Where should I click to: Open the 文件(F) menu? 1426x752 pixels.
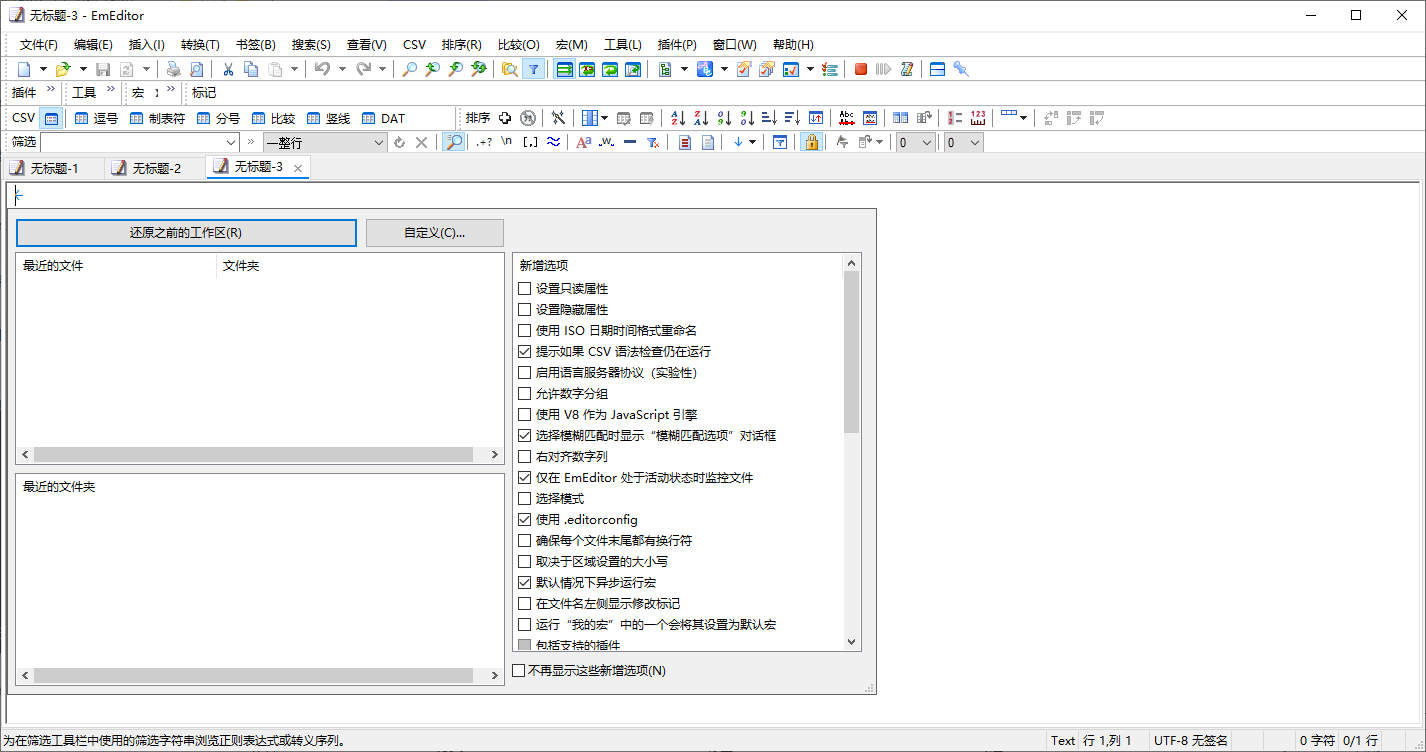pos(39,45)
